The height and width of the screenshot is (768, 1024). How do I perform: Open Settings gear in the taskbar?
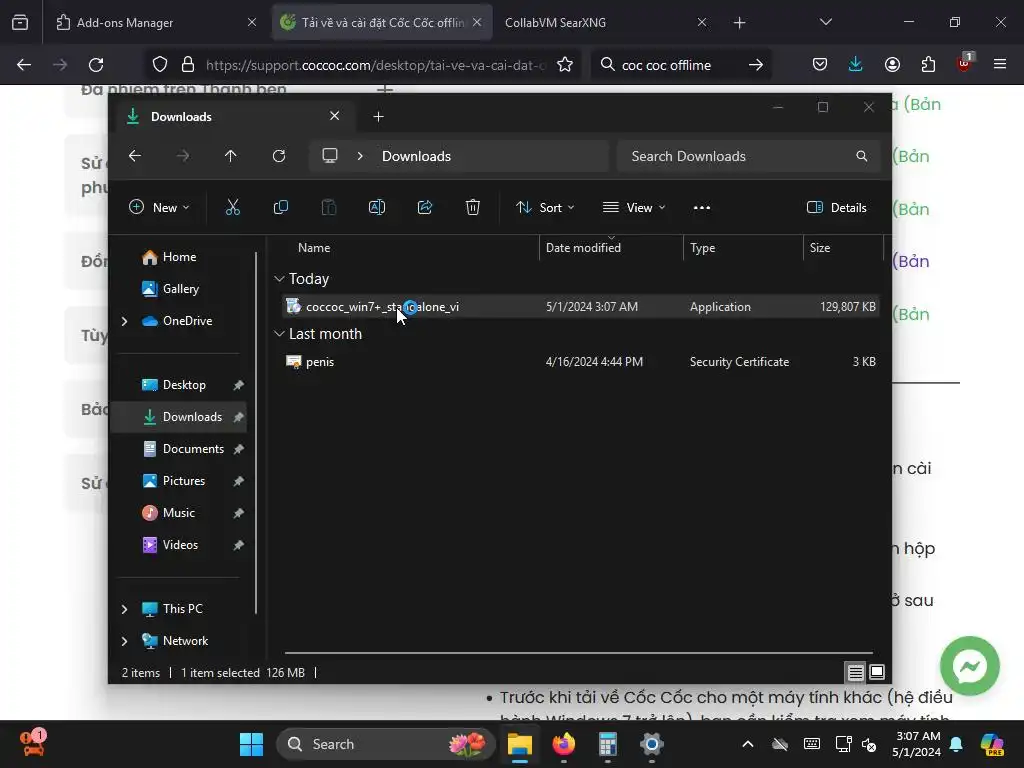pos(652,744)
